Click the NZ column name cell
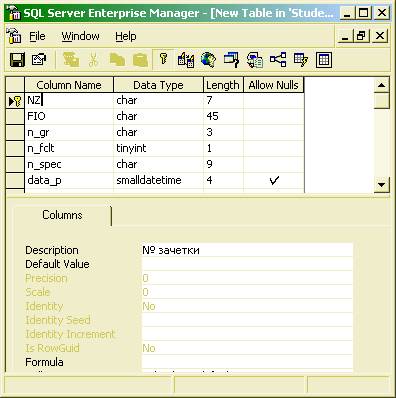This screenshot has width=396, height=398. pyautogui.click(x=69, y=100)
